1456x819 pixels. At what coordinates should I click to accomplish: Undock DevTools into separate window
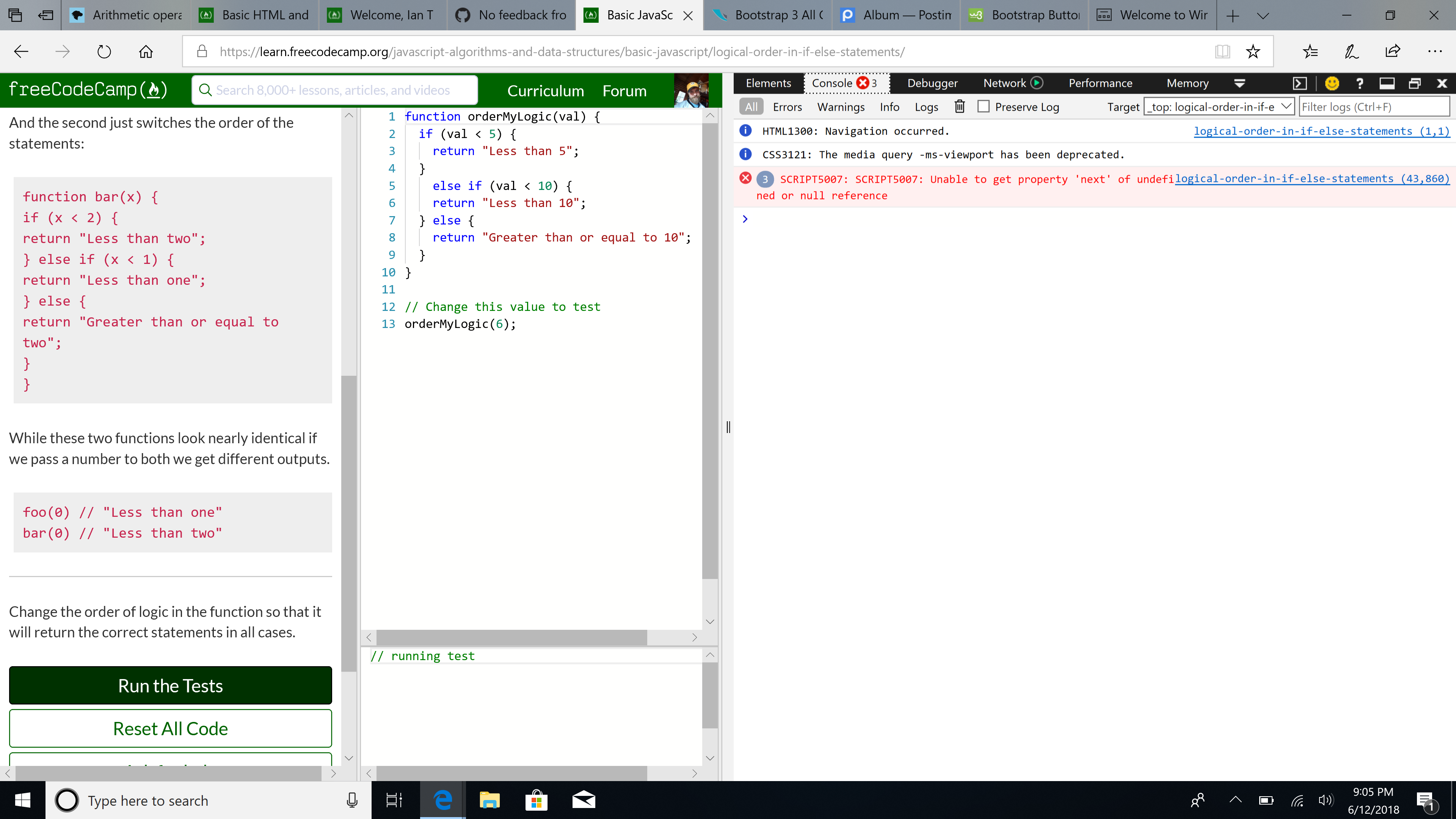1415,83
